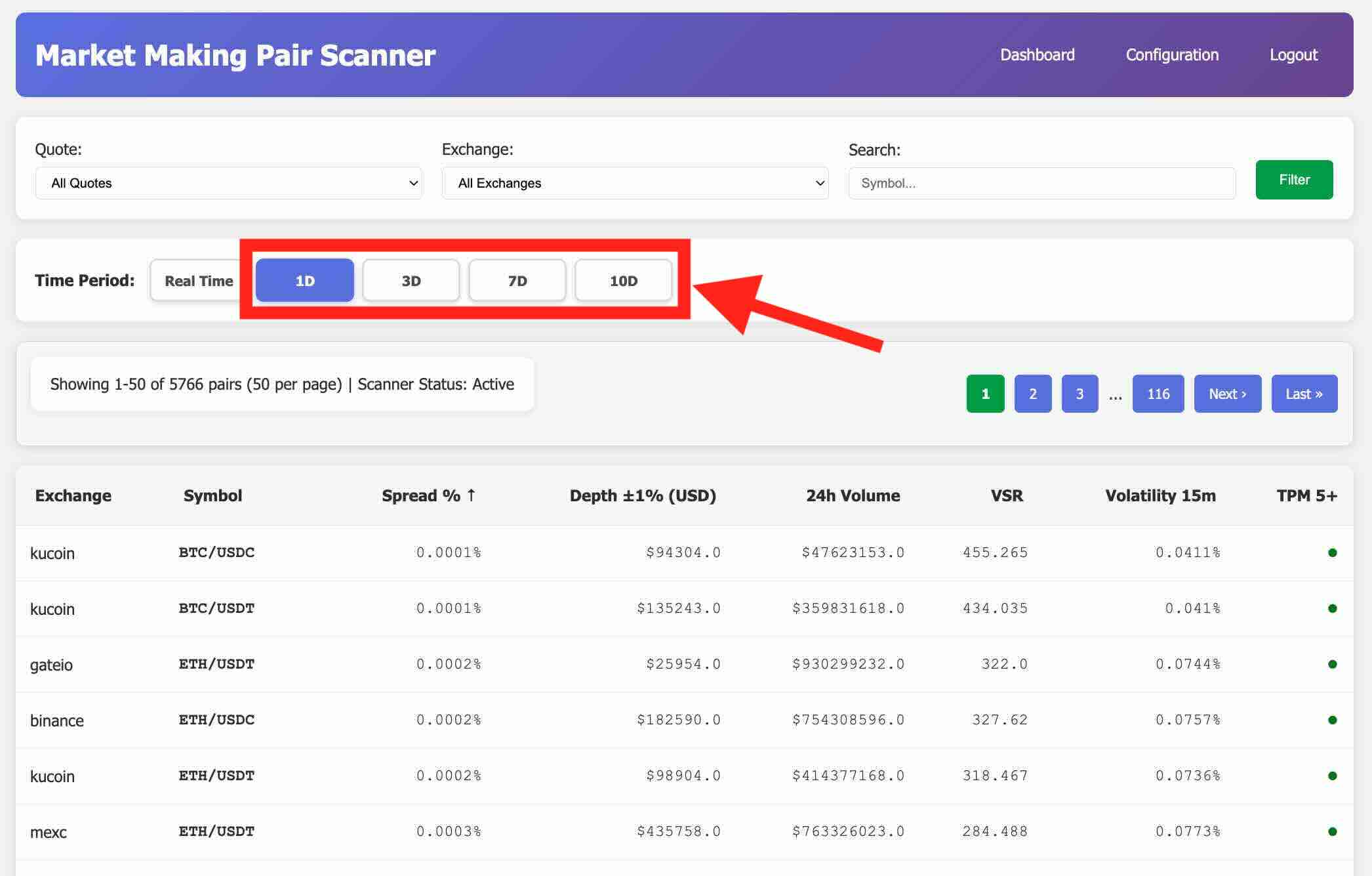Viewport: 1372px width, 876px height.
Task: Sort by the VSR column header
Action: (x=1007, y=495)
